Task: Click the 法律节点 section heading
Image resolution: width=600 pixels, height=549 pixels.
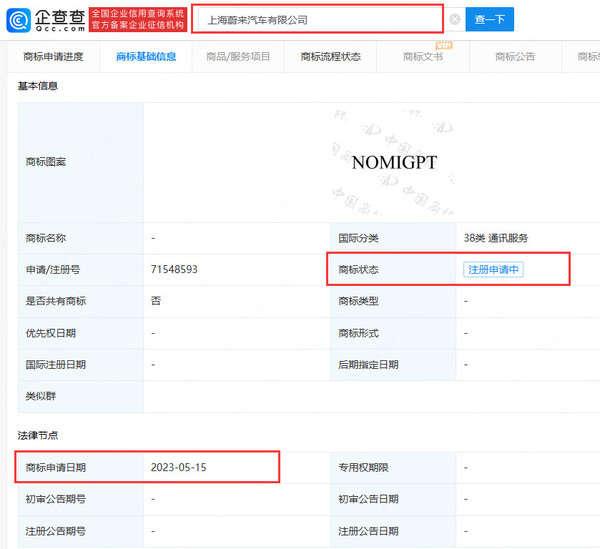Action: (38, 435)
